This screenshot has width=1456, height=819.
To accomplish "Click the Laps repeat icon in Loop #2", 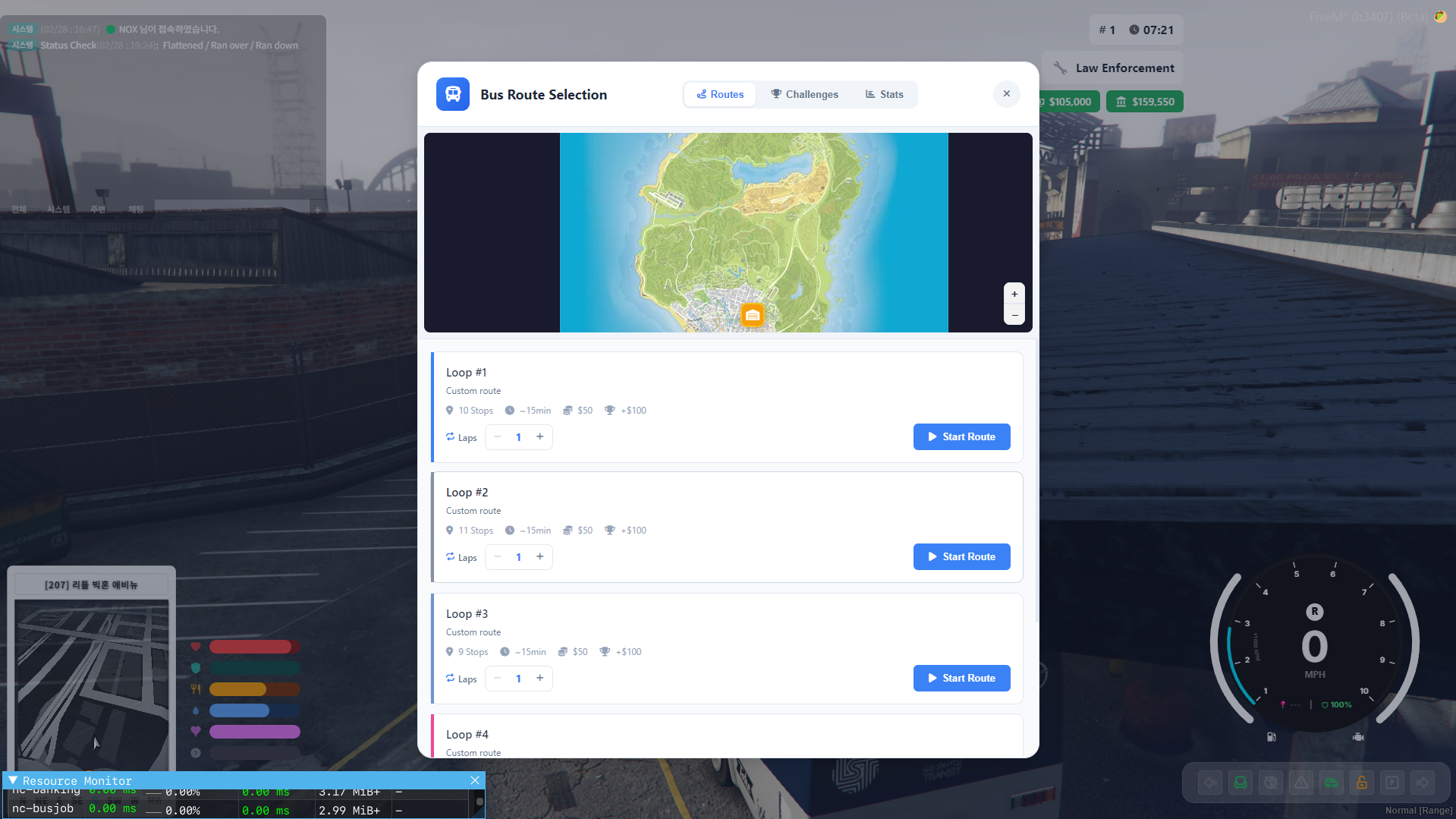I will pos(451,556).
